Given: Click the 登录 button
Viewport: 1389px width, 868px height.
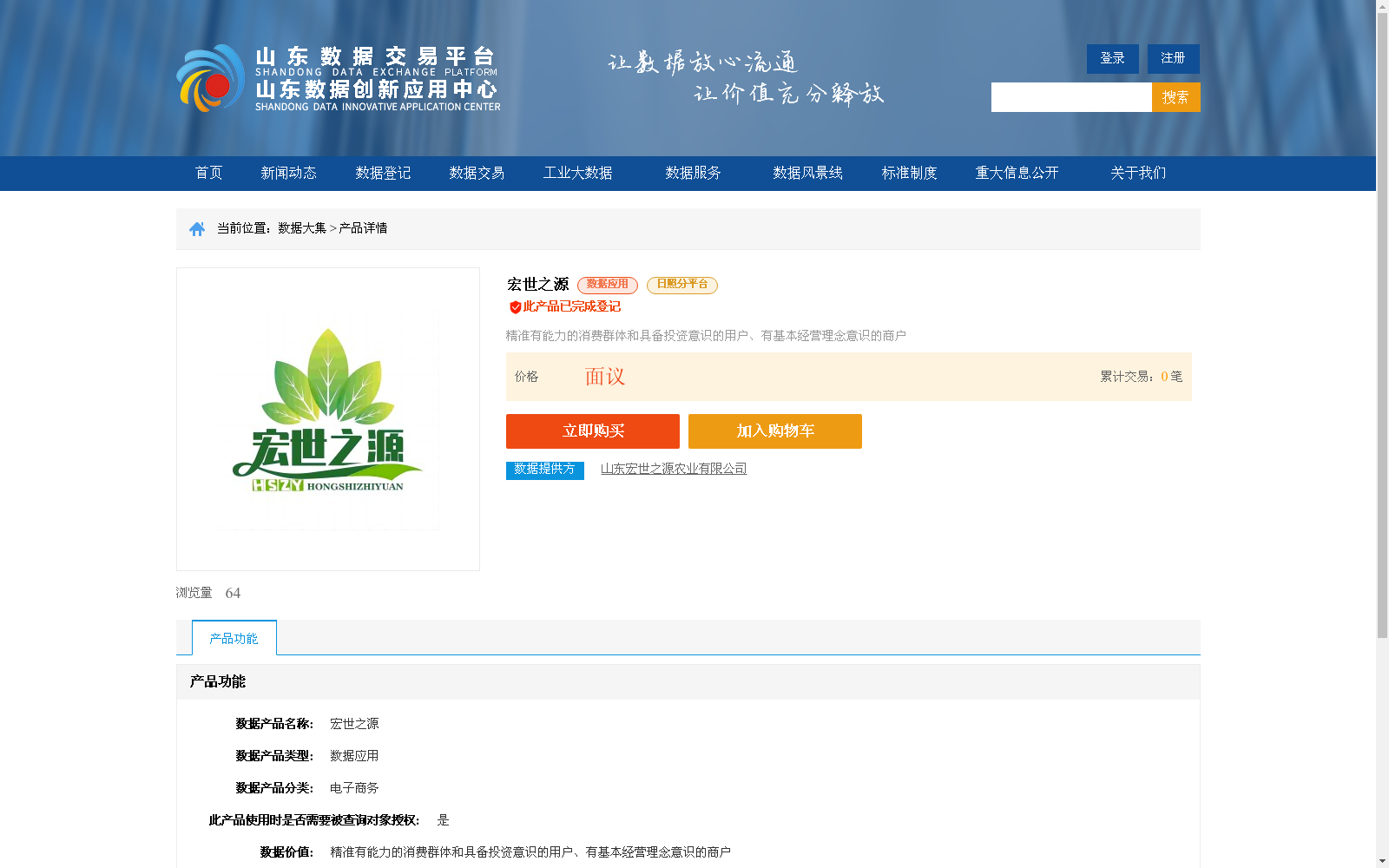Looking at the screenshot, I should click(1113, 59).
